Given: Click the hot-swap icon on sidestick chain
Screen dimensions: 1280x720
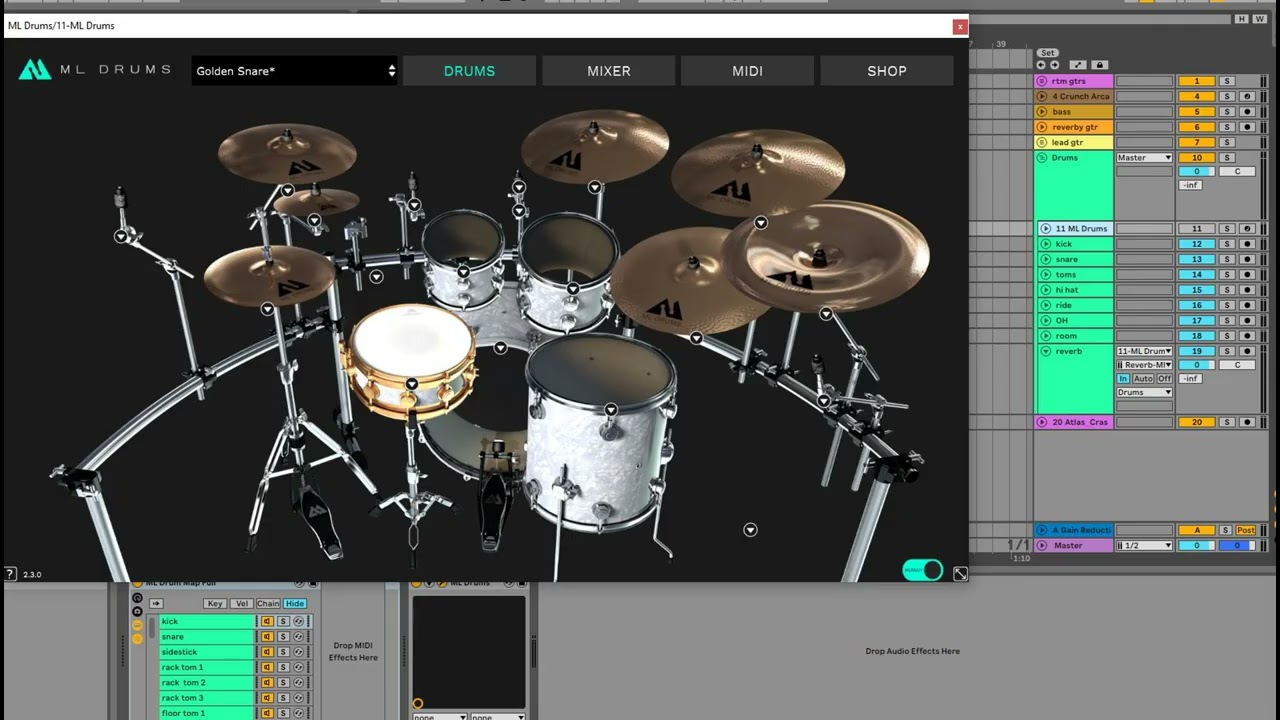Looking at the screenshot, I should point(298,652).
